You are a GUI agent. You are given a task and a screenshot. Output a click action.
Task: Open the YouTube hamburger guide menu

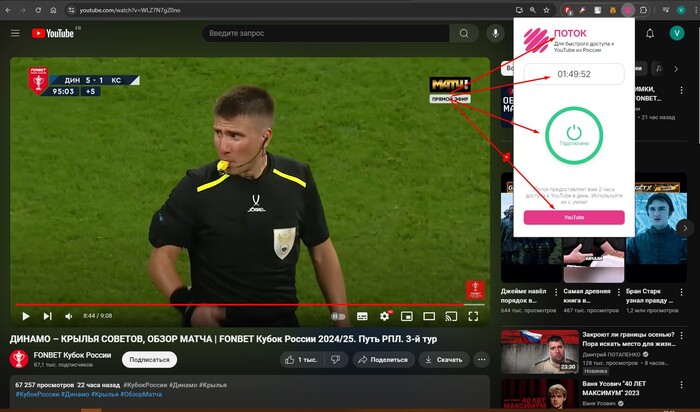pos(15,33)
